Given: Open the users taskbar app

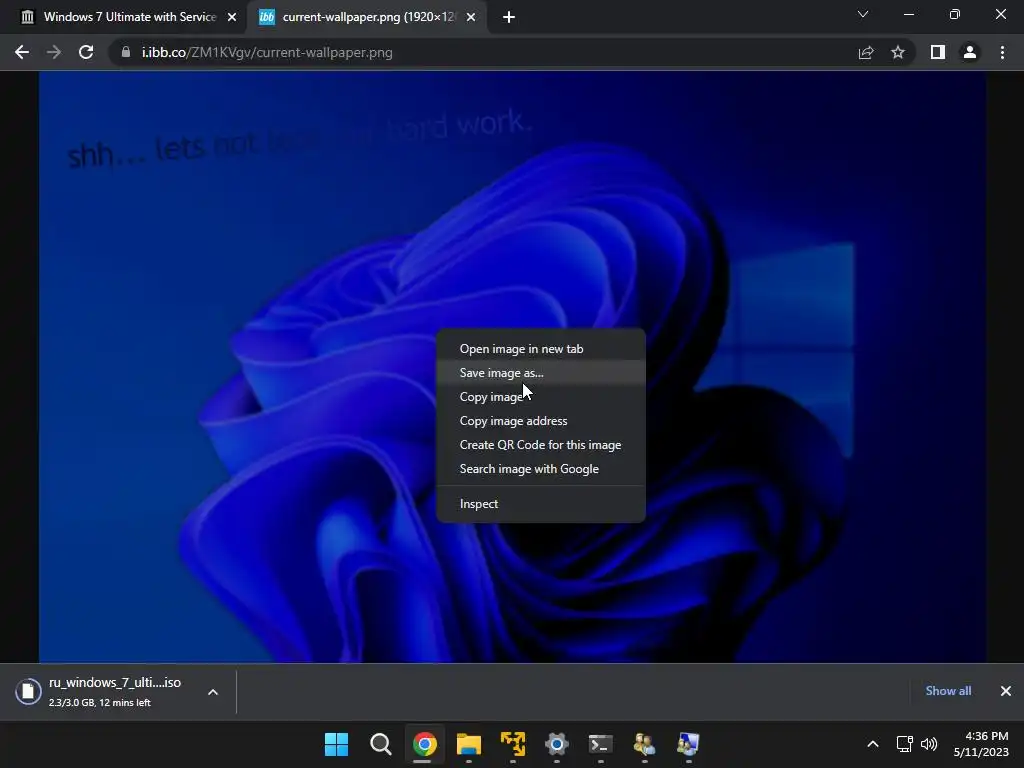Looking at the screenshot, I should [645, 744].
